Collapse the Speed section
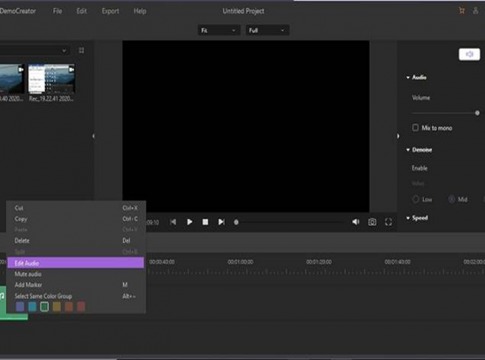Viewport: 485px width, 360px height. pyautogui.click(x=408, y=218)
